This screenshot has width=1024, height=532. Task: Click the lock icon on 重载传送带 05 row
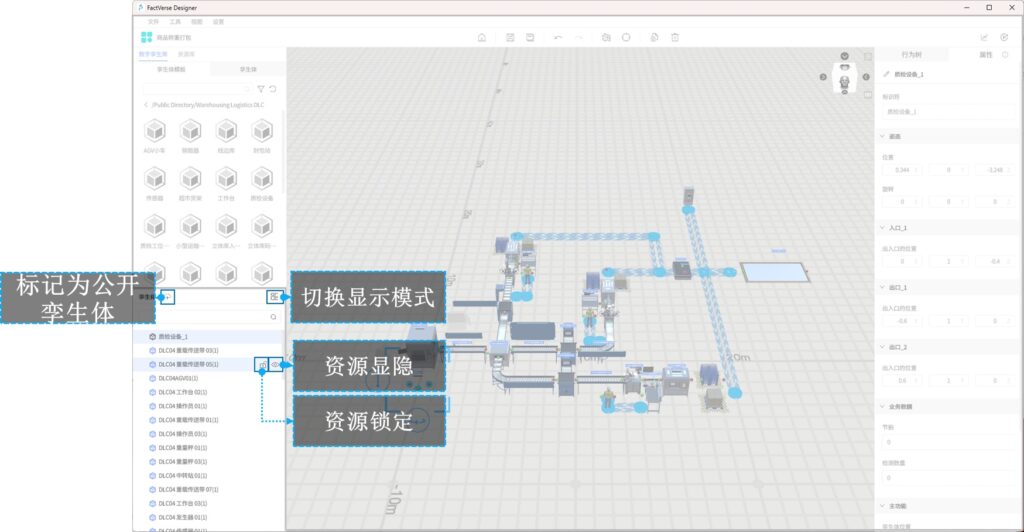[x=261, y=365]
